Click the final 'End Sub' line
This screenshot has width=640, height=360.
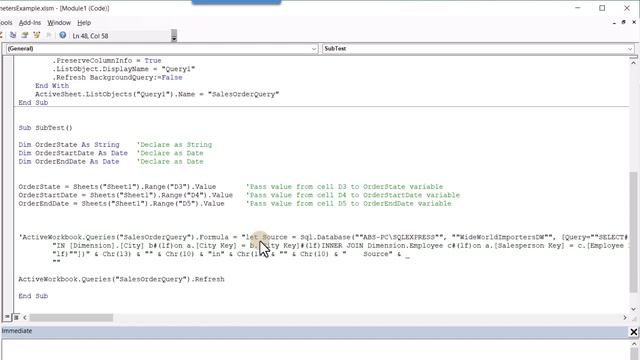[x=33, y=296]
